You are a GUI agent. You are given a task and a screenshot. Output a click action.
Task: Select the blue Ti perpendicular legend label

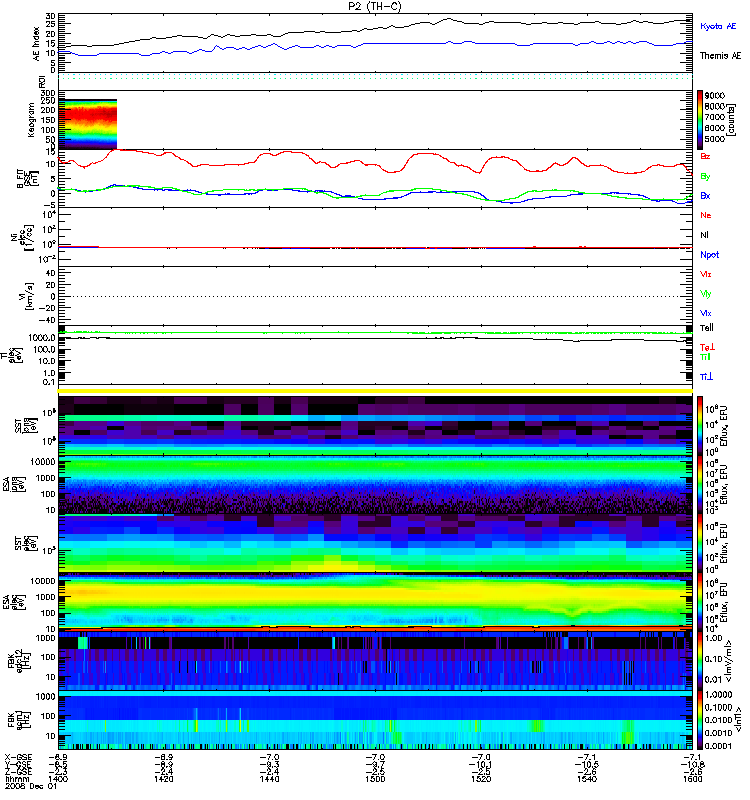706,376
